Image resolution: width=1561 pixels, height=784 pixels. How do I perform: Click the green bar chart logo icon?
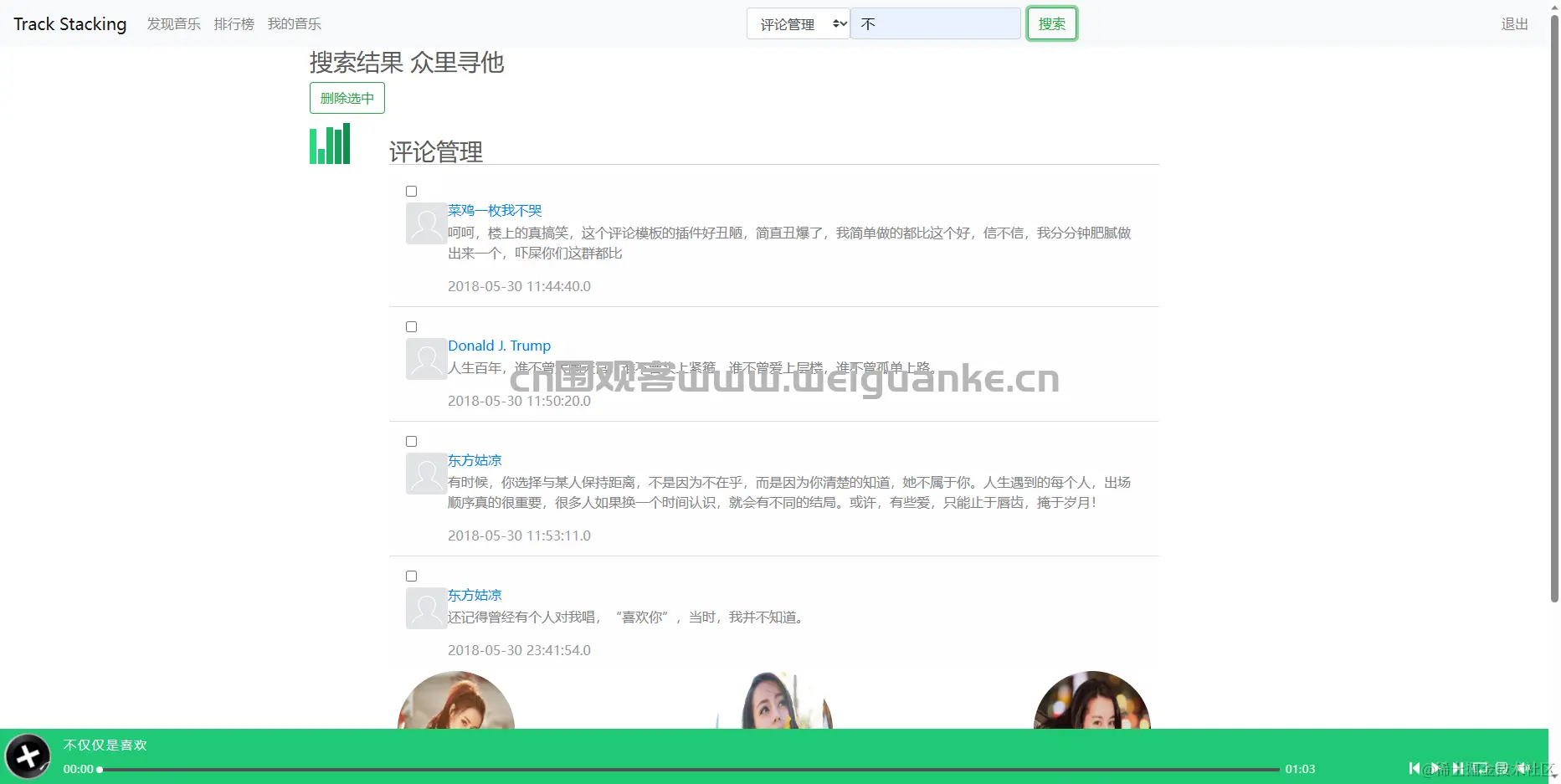point(330,144)
